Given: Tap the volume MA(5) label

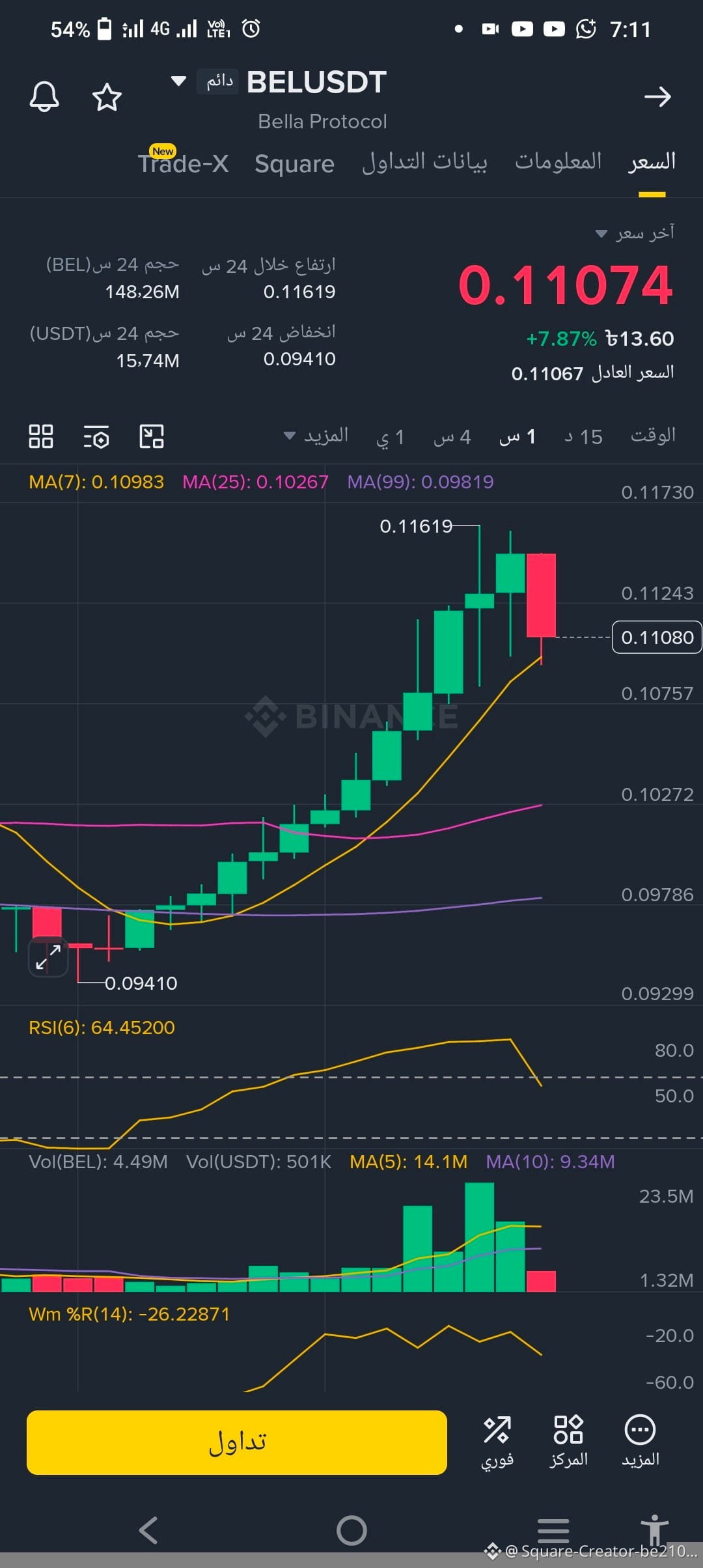Looking at the screenshot, I should click(408, 1162).
